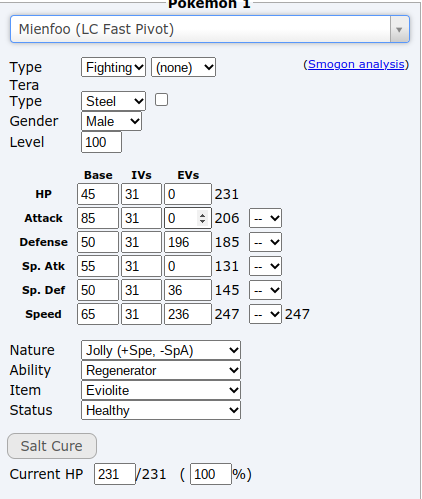Screen dimensions: 422x499
Task: Click the Attack base stat field
Action: (x=98, y=218)
